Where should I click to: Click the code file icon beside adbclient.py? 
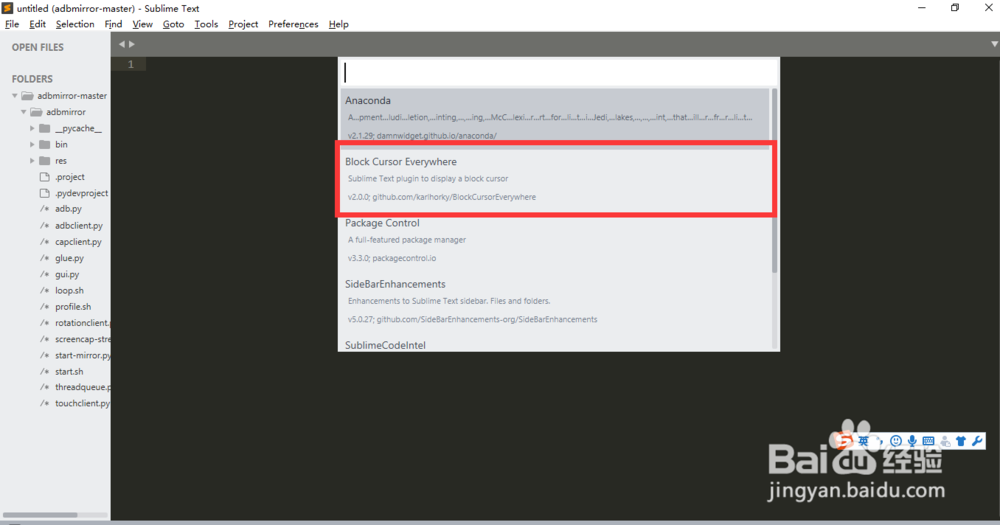click(45, 225)
